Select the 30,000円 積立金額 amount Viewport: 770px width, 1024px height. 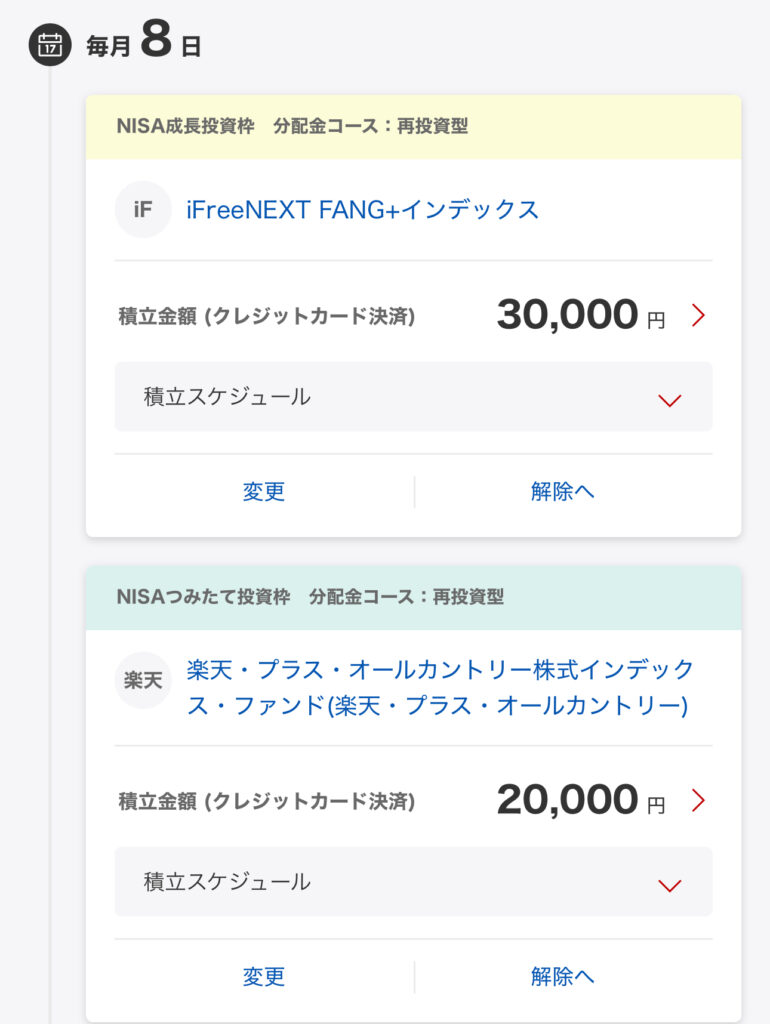click(567, 316)
